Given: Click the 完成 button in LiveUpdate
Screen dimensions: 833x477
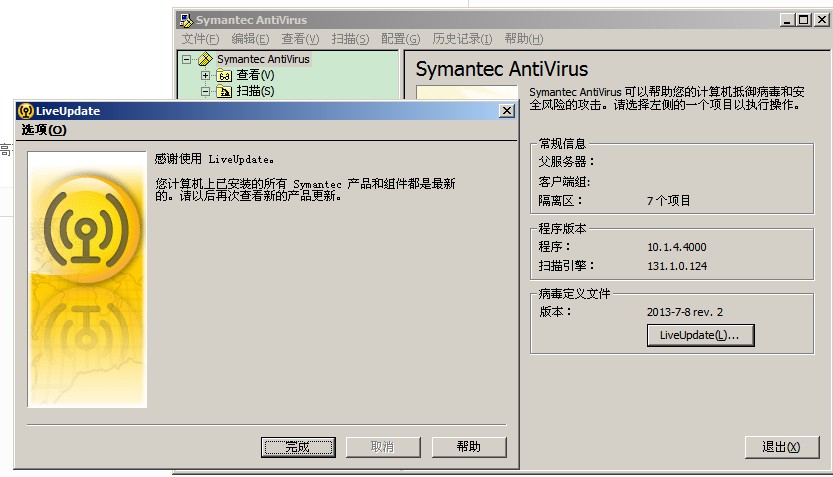Looking at the screenshot, I should pos(298,447).
